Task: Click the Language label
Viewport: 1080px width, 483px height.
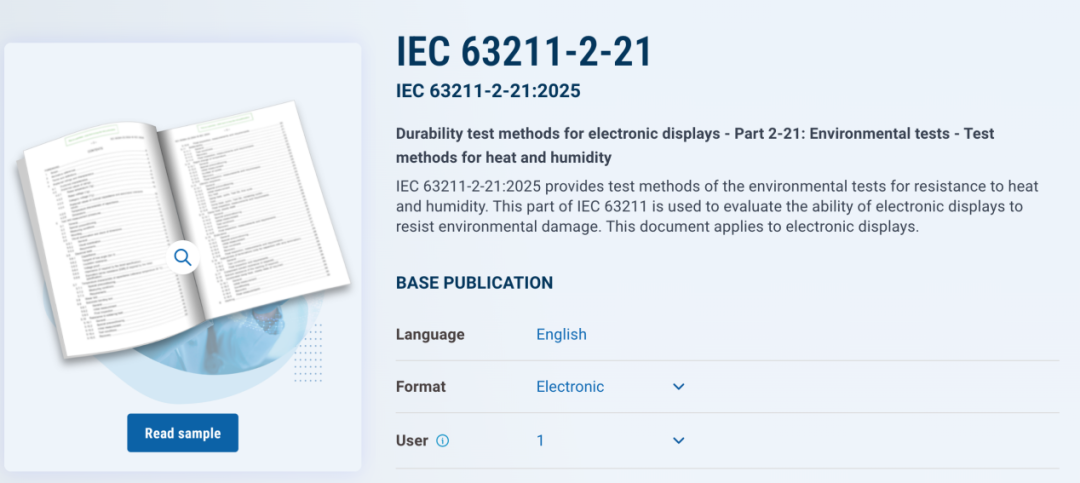Action: [x=430, y=334]
